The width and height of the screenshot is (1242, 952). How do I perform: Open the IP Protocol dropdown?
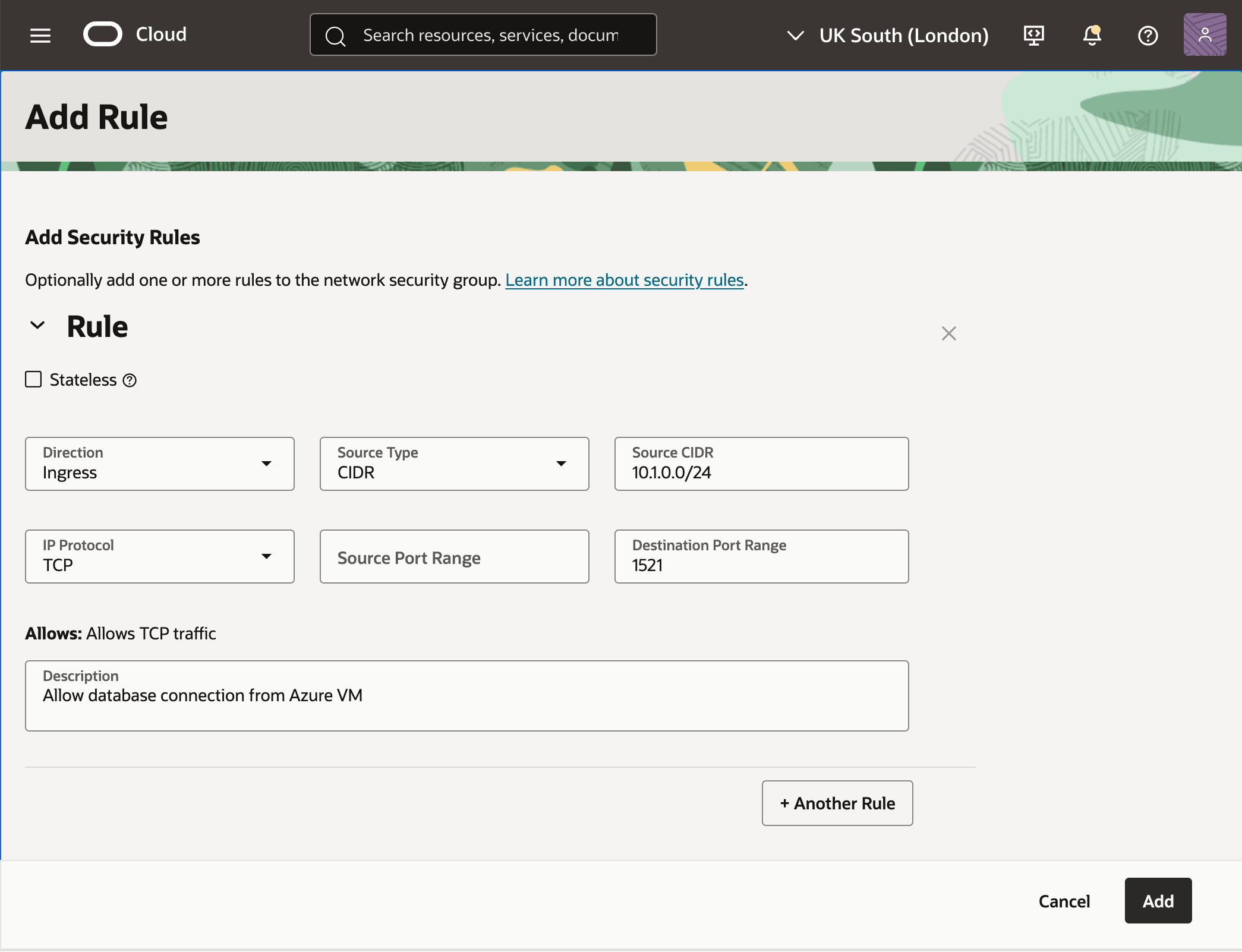click(x=267, y=556)
